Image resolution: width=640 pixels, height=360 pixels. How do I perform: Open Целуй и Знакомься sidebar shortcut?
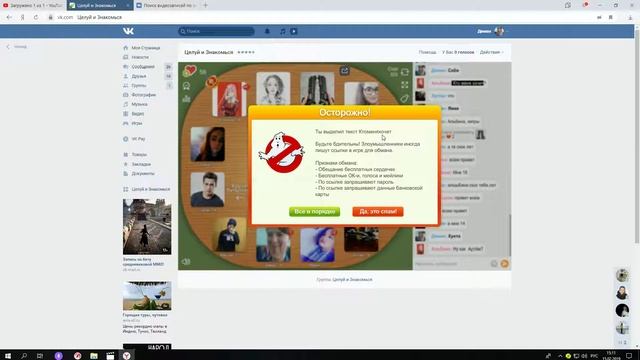(x=151, y=189)
